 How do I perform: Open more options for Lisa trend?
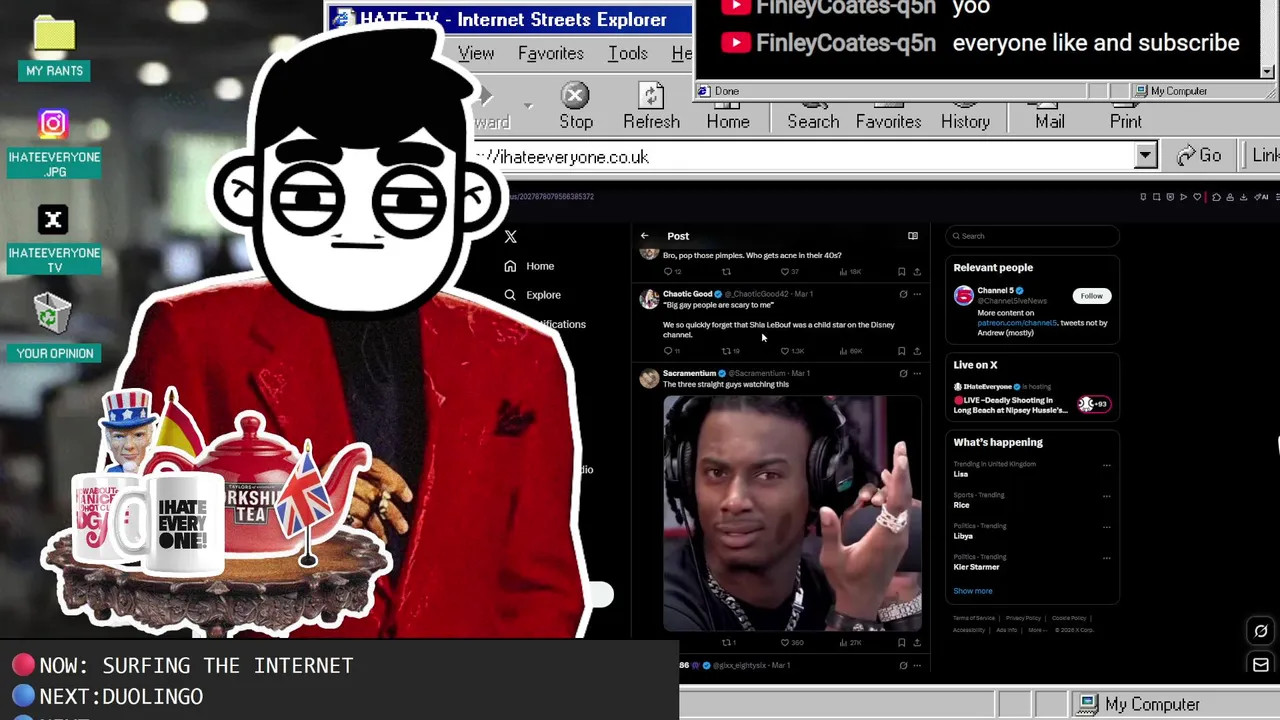(x=1106, y=465)
